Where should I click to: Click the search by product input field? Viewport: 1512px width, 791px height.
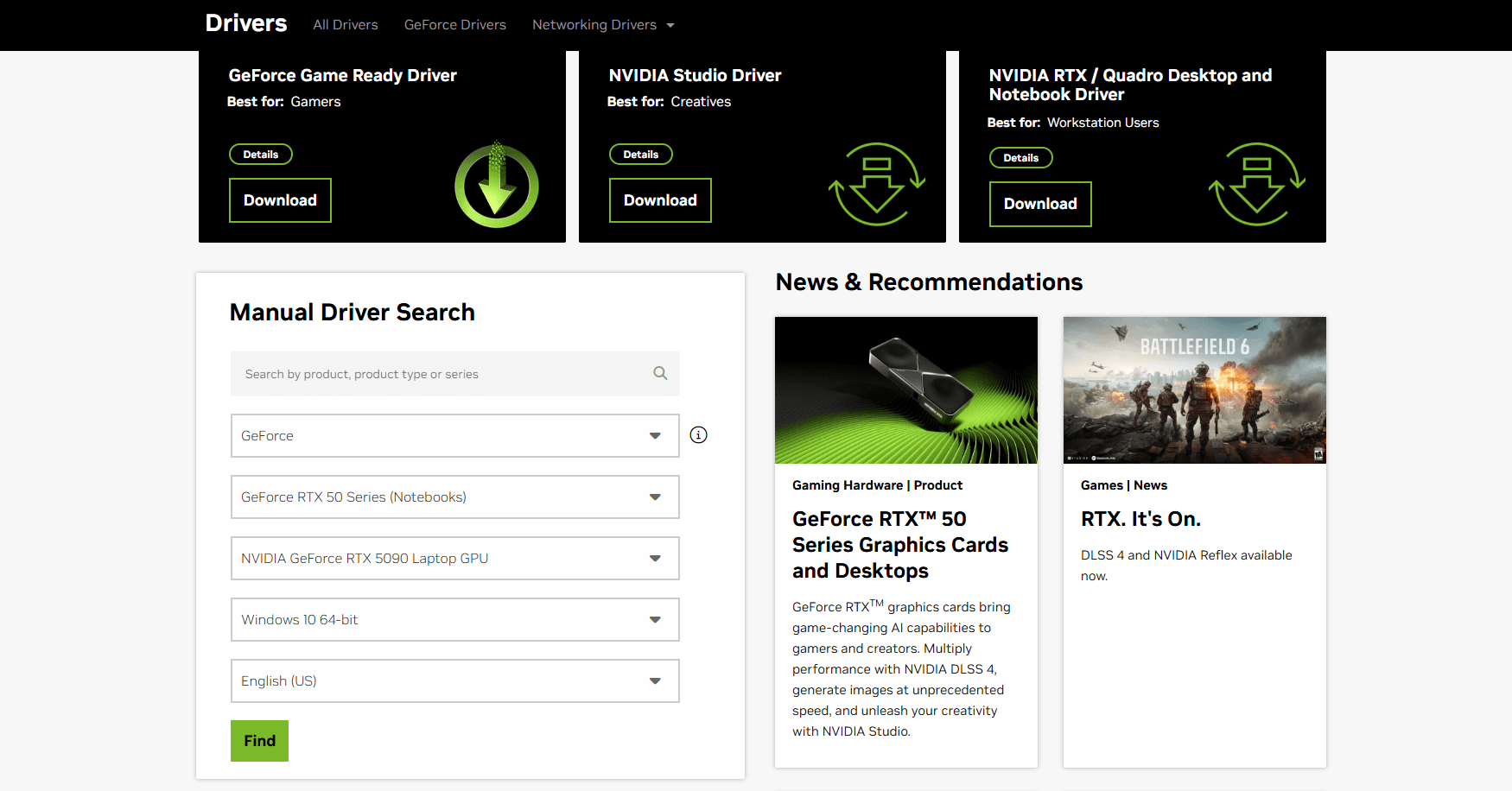click(x=455, y=374)
